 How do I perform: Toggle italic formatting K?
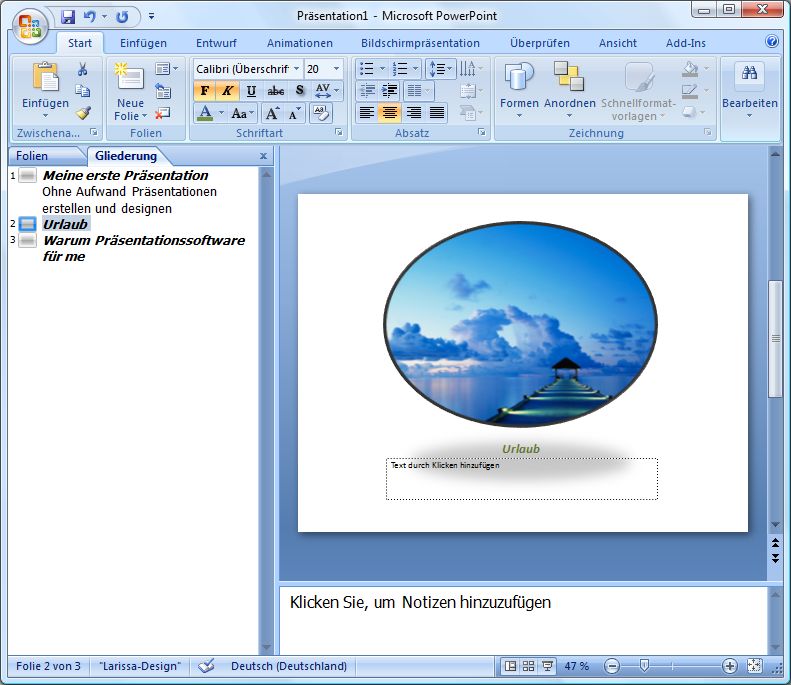point(228,91)
